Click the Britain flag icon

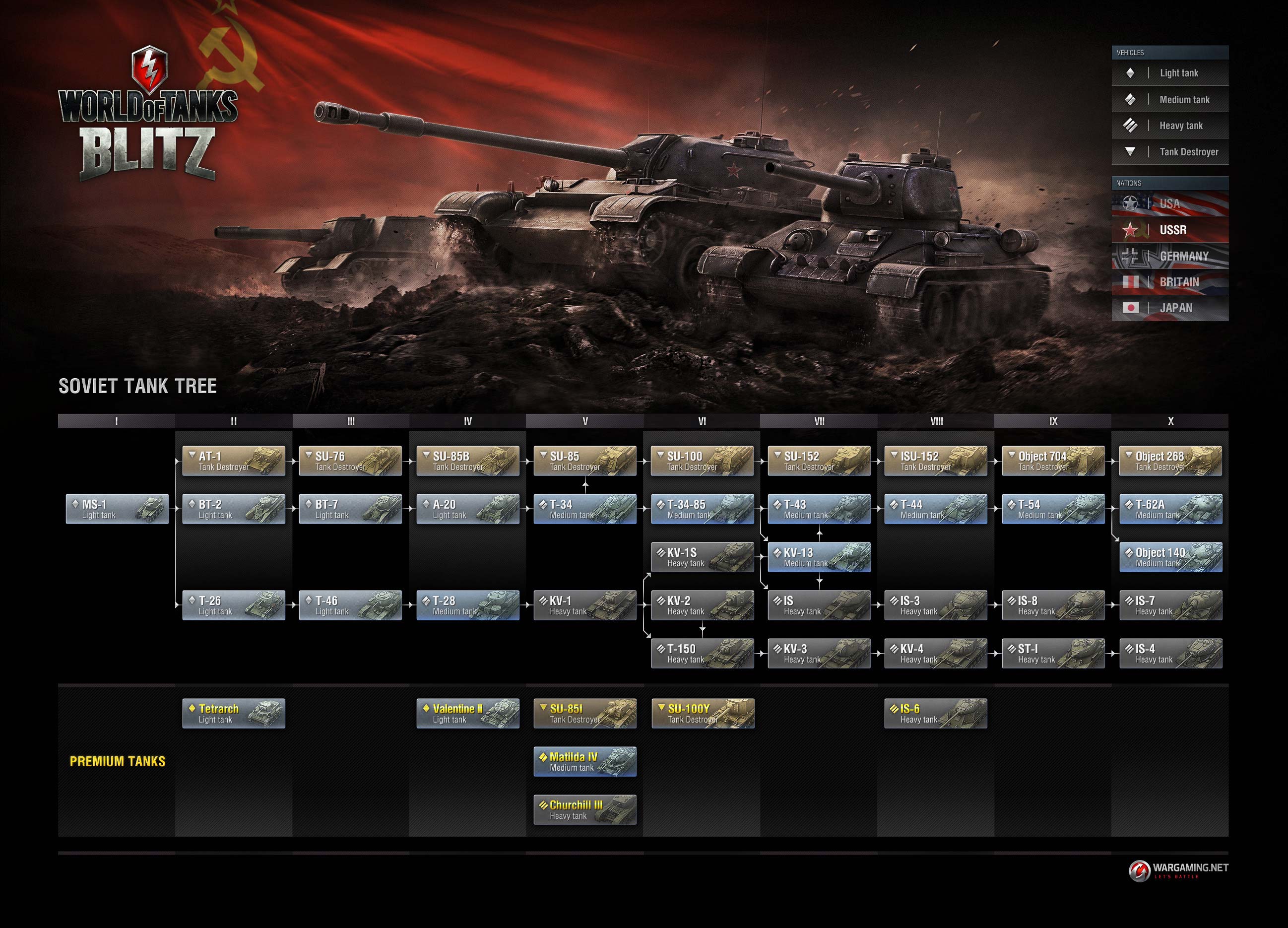coord(1130,282)
